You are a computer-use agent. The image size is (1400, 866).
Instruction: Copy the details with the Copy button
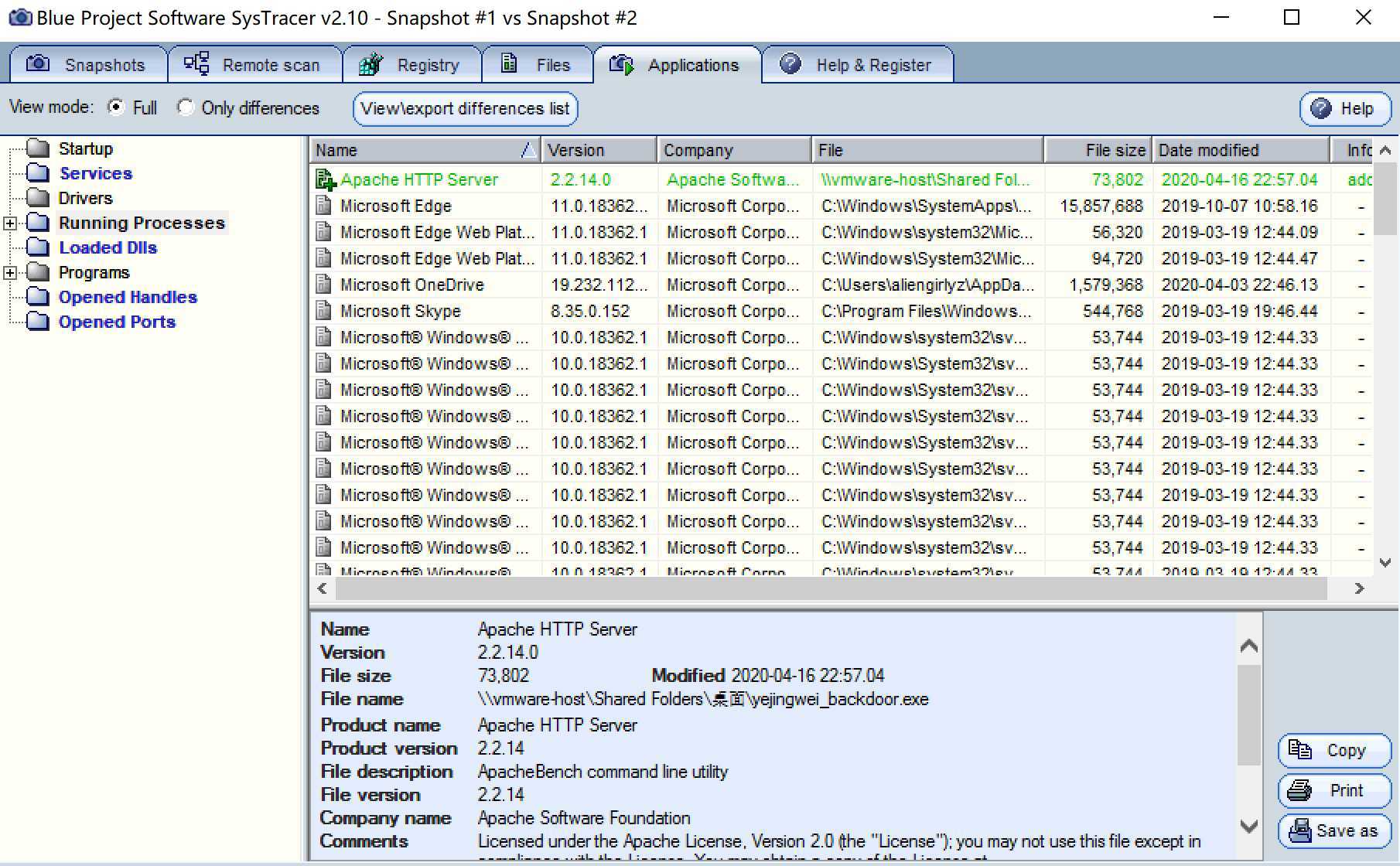[1334, 750]
